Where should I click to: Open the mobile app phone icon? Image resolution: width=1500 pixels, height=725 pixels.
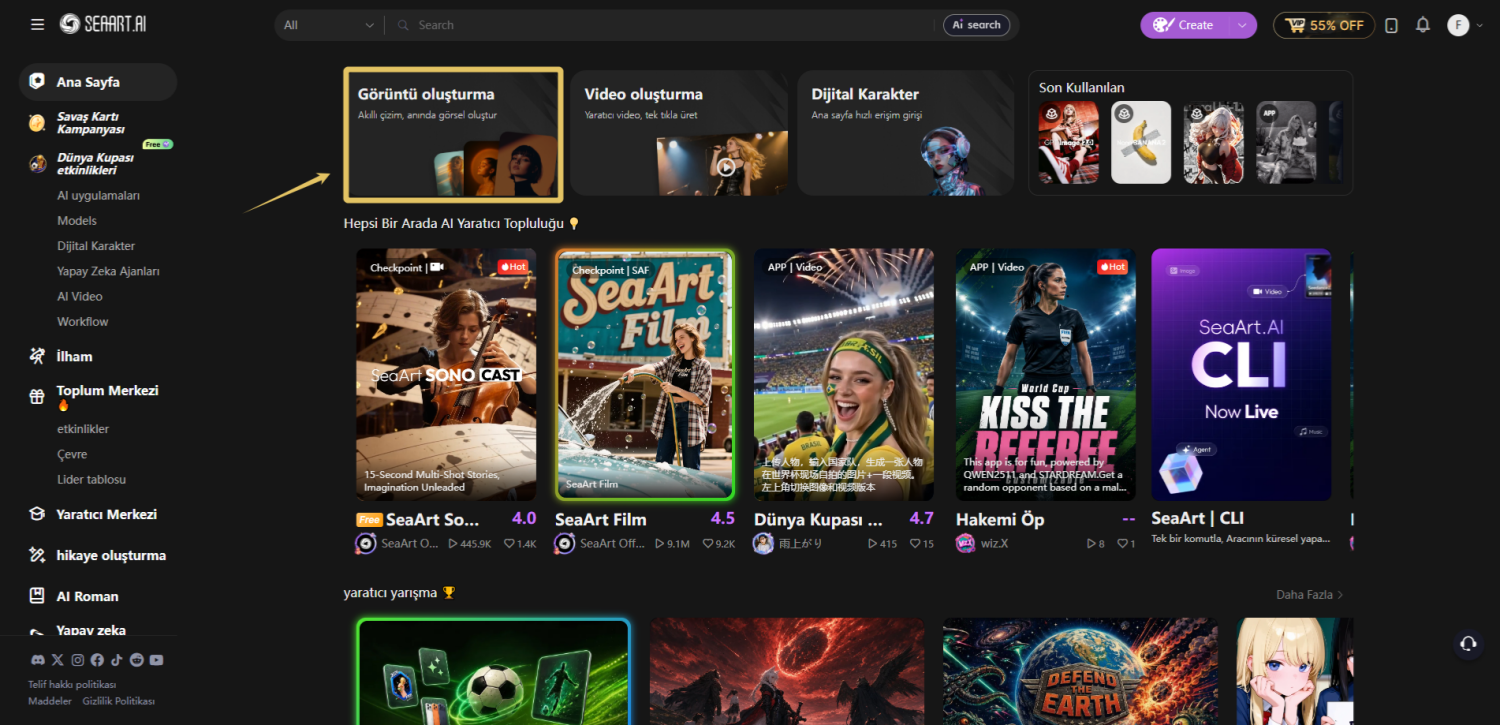pos(1391,25)
